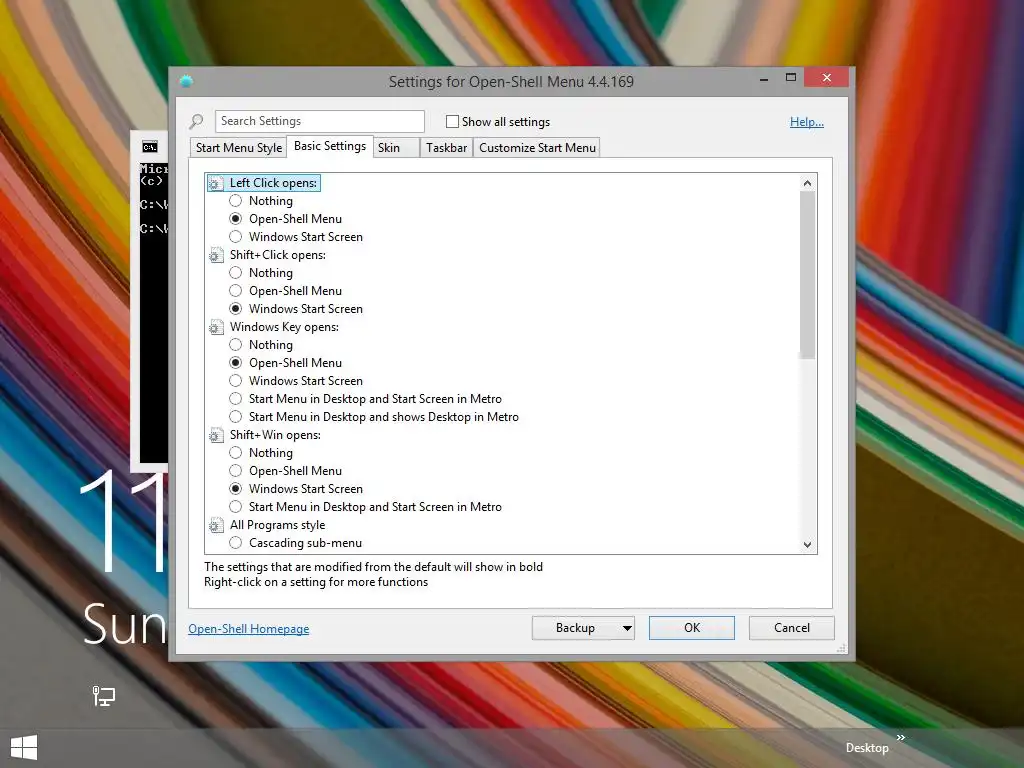Click the settings list scrollbar thumb
The width and height of the screenshot is (1024, 768).
[x=807, y=275]
